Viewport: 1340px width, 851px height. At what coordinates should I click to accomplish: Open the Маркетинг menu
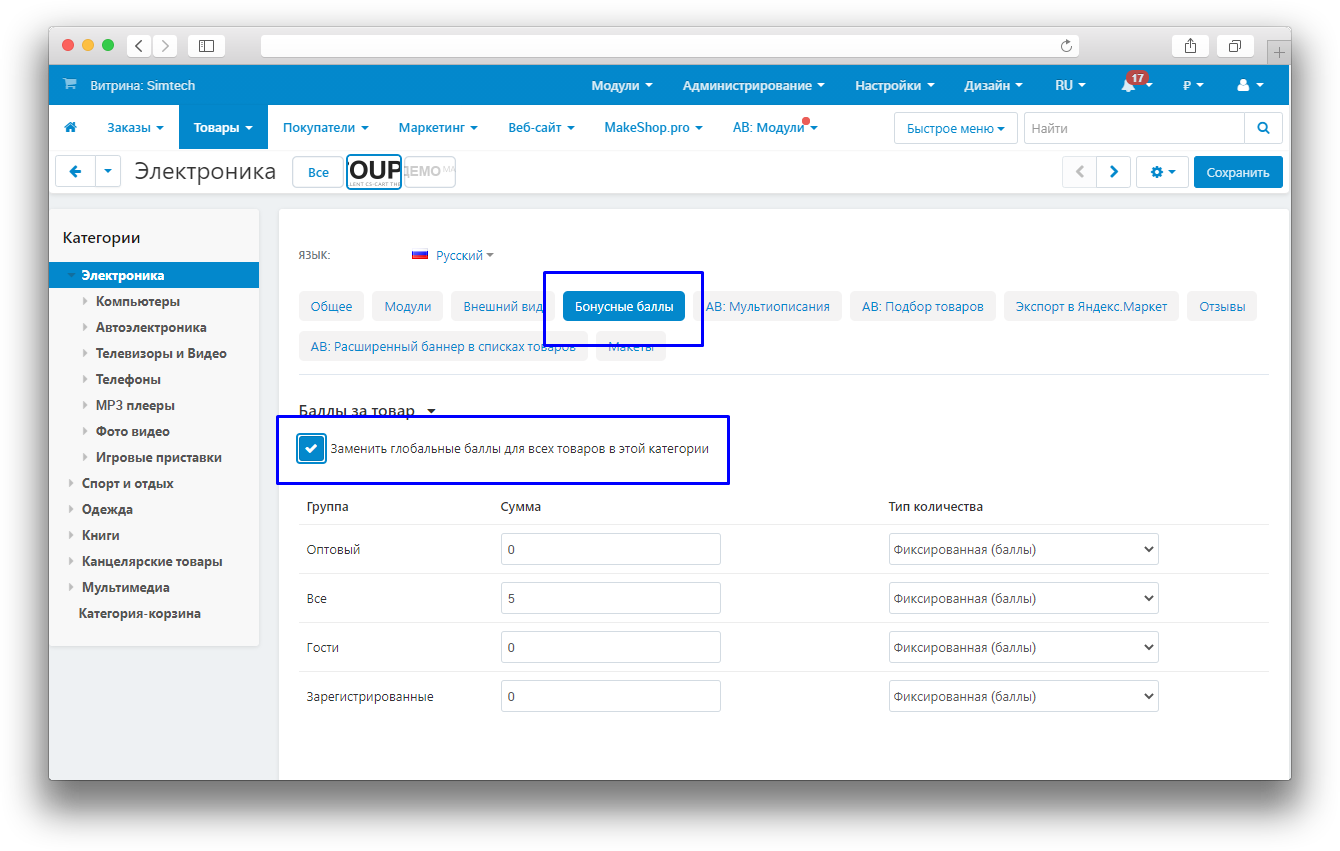click(x=437, y=128)
